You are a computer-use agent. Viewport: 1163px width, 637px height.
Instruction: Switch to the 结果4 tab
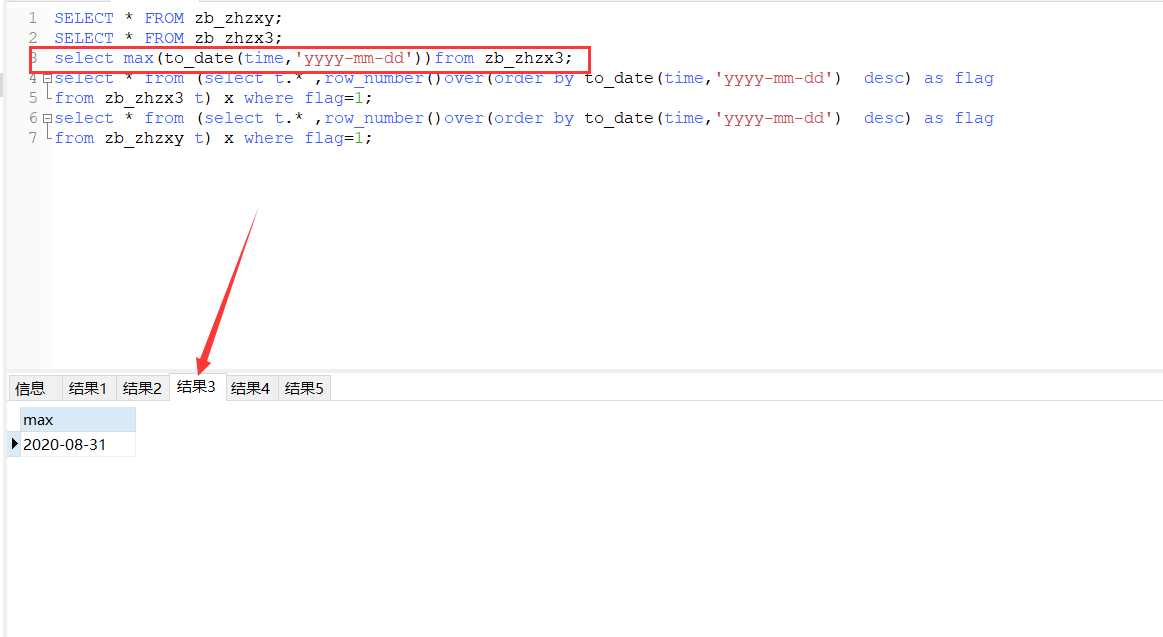point(251,388)
